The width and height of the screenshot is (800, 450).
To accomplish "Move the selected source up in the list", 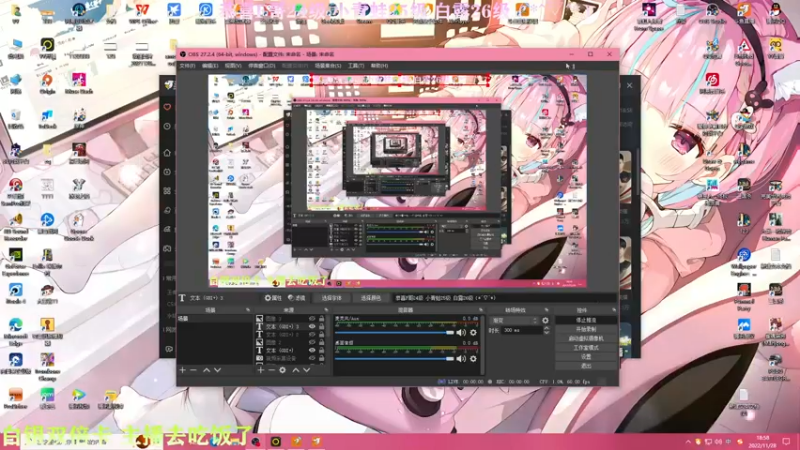I will pos(295,370).
